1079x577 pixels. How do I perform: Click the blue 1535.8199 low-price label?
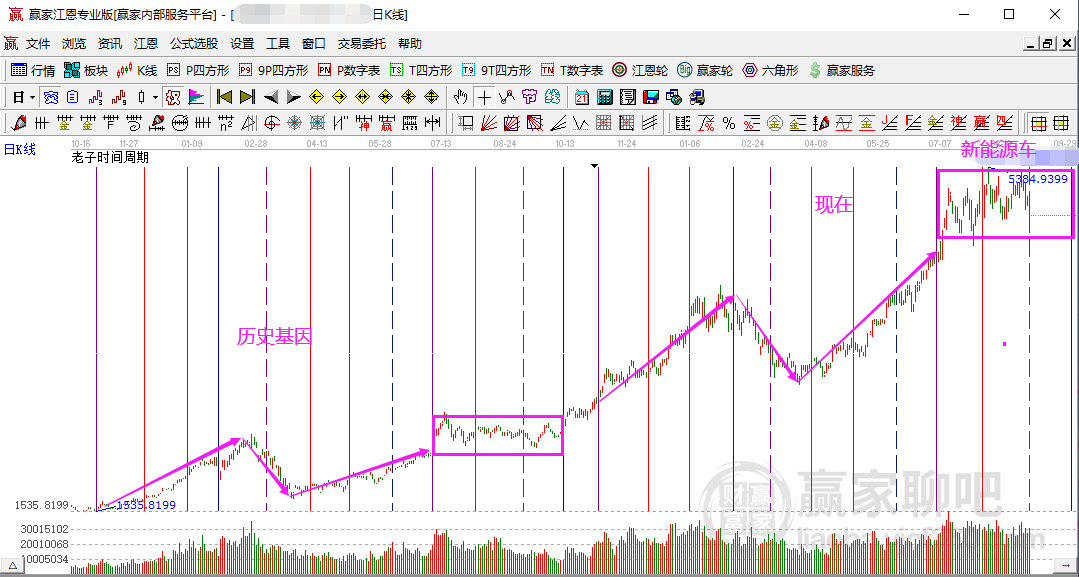(x=146, y=505)
